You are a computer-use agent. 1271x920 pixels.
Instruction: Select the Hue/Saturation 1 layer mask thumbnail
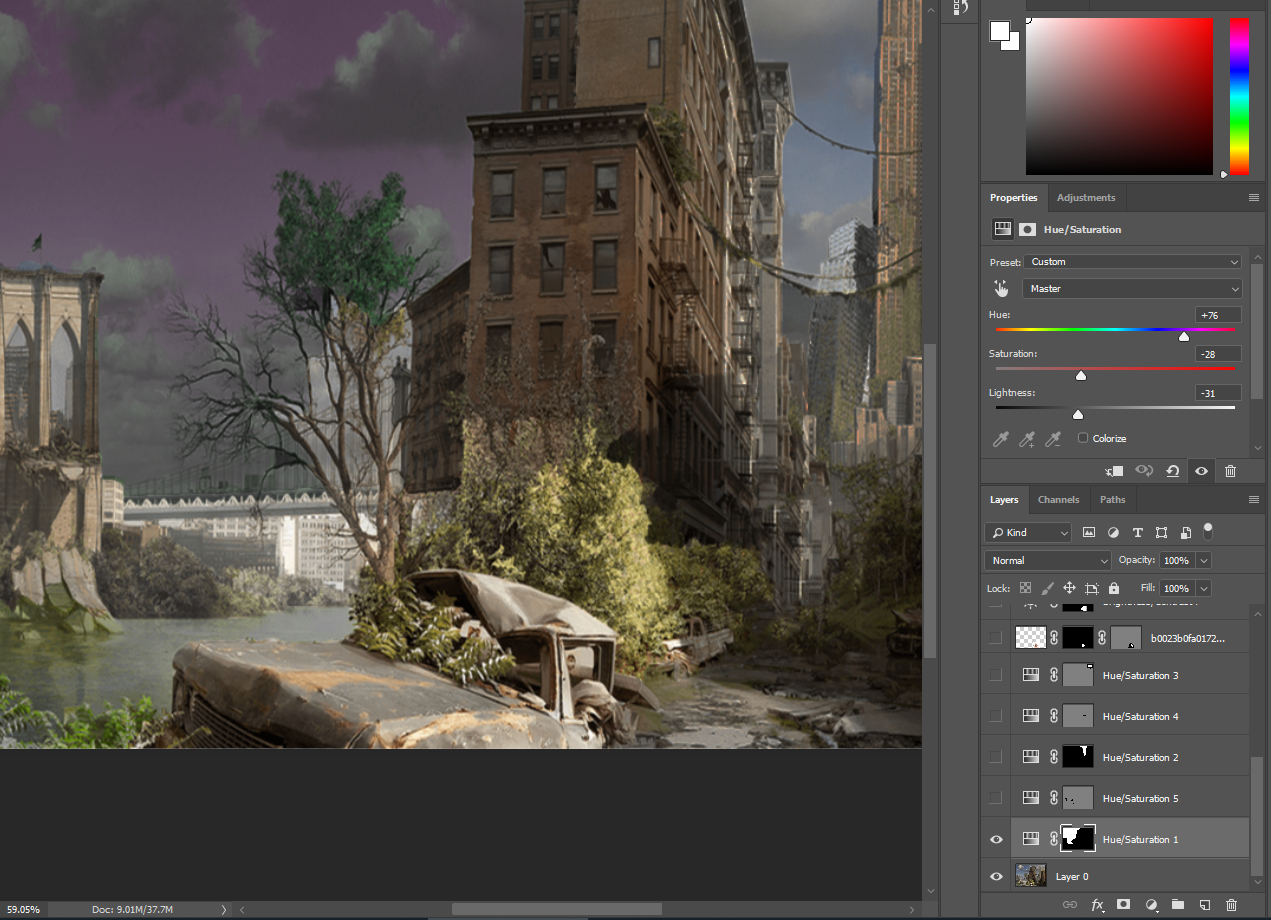1077,839
